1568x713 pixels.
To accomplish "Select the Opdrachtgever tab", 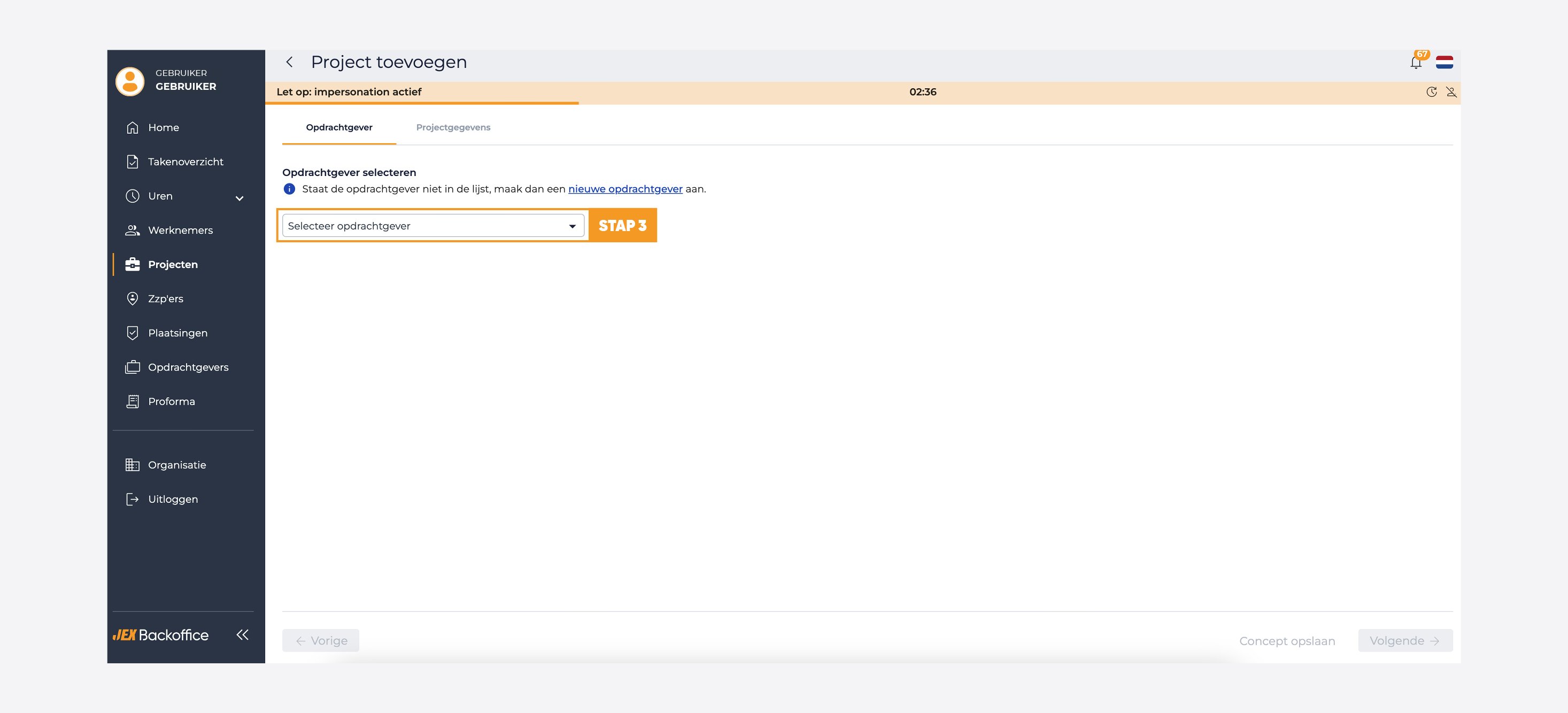I will 339,127.
